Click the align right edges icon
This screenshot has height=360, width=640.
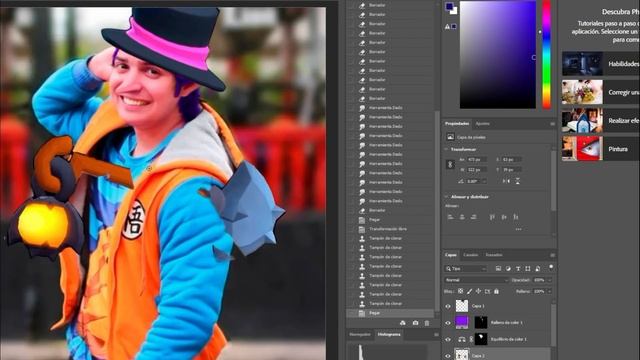[473, 217]
